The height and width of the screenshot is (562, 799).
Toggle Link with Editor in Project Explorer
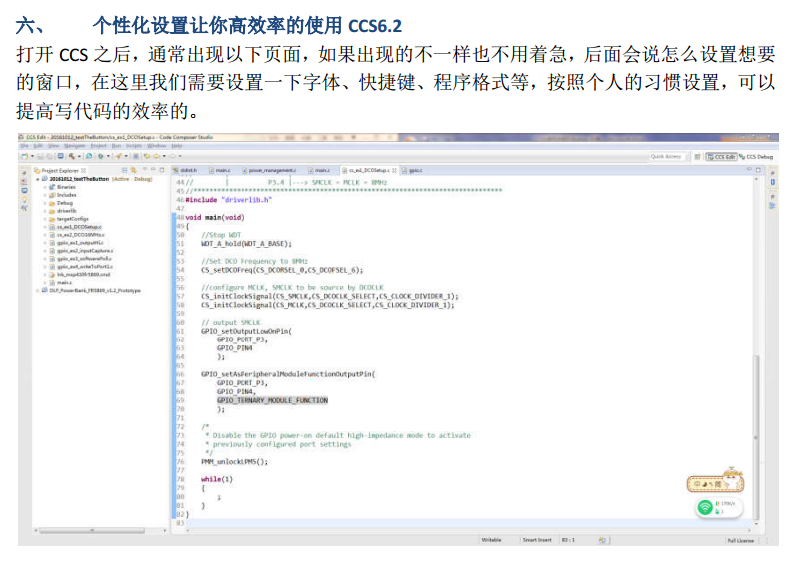134,170
